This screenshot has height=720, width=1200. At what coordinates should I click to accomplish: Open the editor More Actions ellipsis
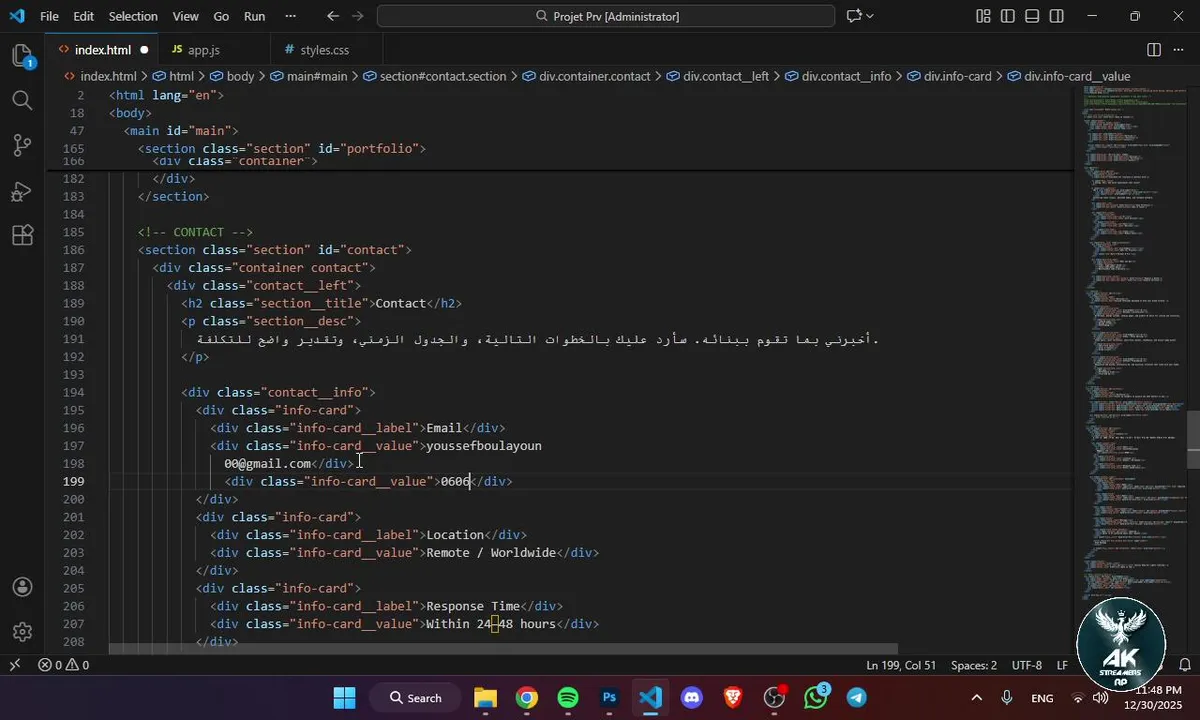click(x=1179, y=50)
